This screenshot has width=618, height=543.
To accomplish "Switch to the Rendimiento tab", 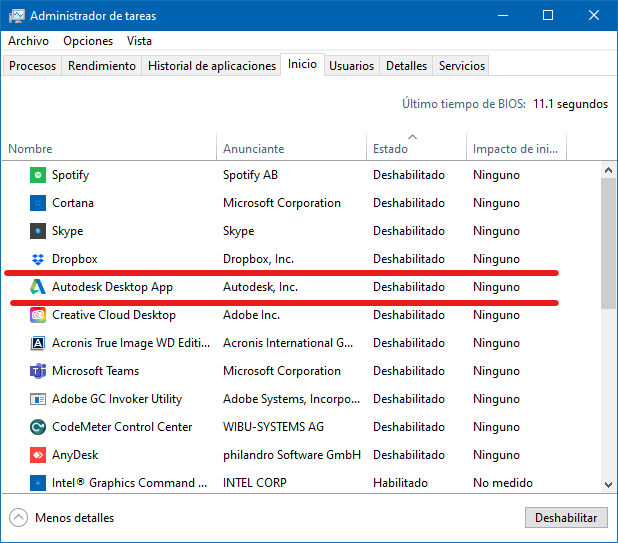I will pos(102,65).
